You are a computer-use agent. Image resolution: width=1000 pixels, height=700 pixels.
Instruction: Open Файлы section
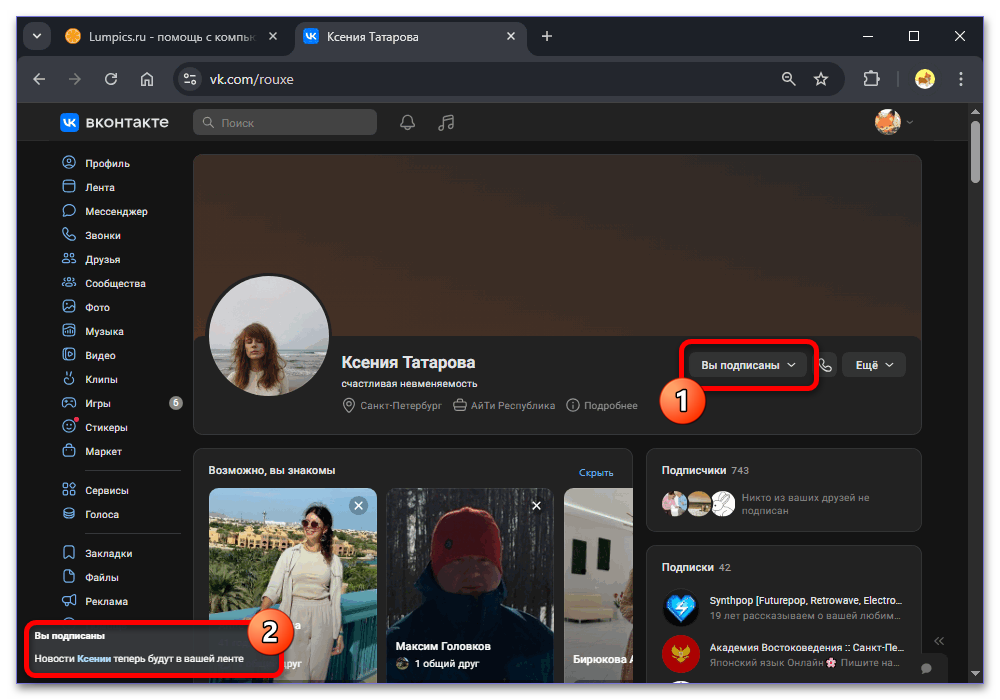click(x=91, y=578)
